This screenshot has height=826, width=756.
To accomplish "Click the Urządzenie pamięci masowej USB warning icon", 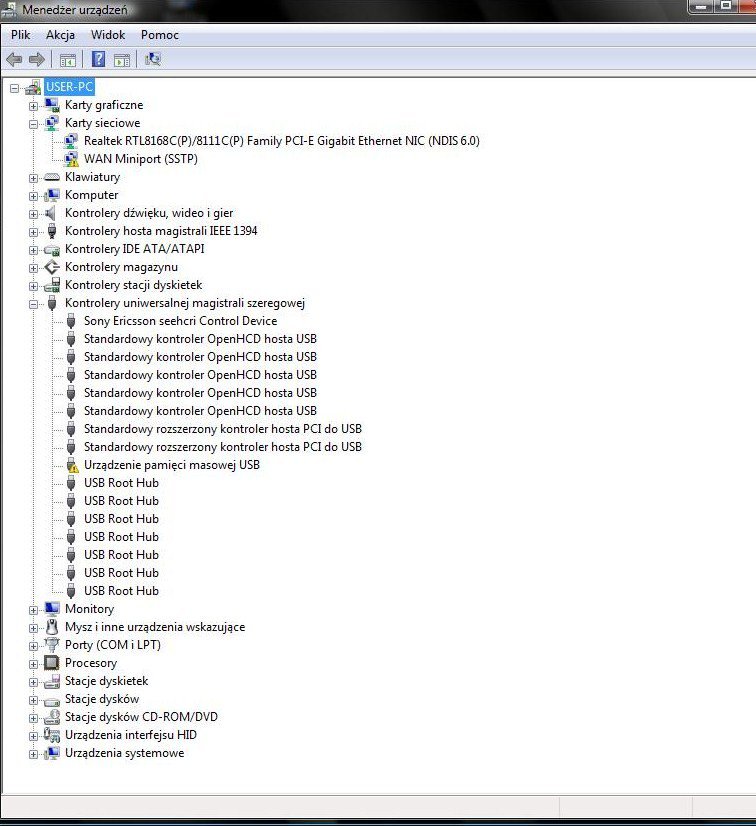I will coord(72,465).
